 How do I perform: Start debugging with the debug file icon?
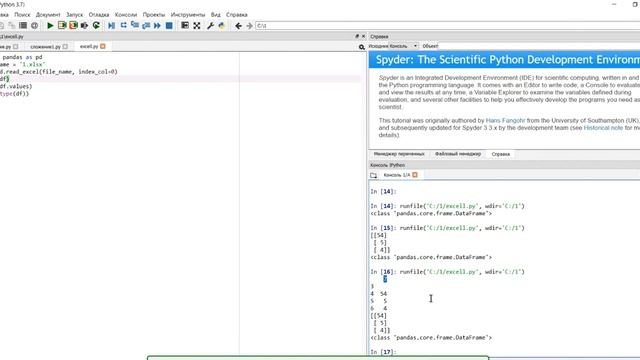coord(111,26)
